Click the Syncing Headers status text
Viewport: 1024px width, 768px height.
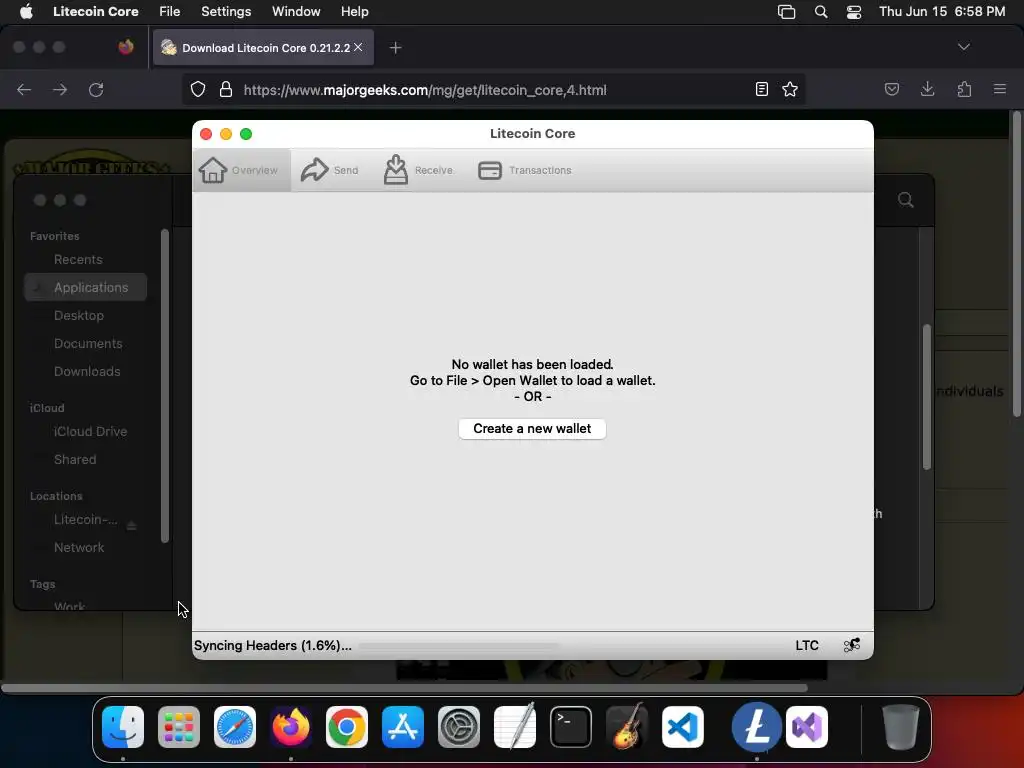272,646
